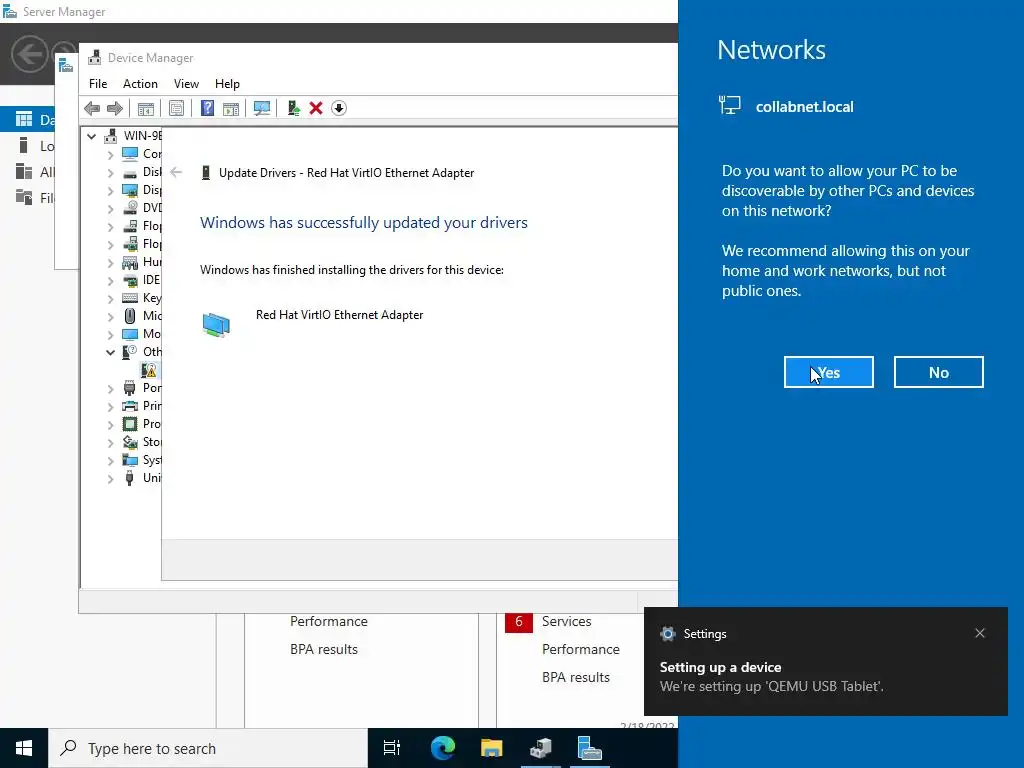This screenshot has width=1024, height=768.
Task: Click the WIN-9E computer name in tree
Action: [142, 136]
